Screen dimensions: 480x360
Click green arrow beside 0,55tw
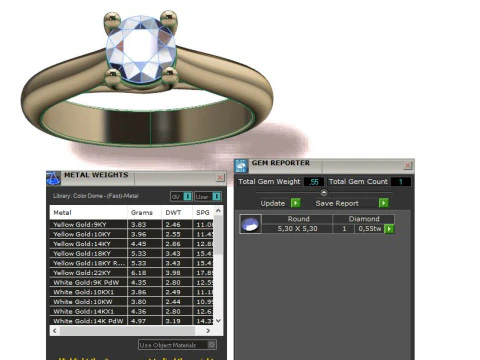(x=389, y=229)
